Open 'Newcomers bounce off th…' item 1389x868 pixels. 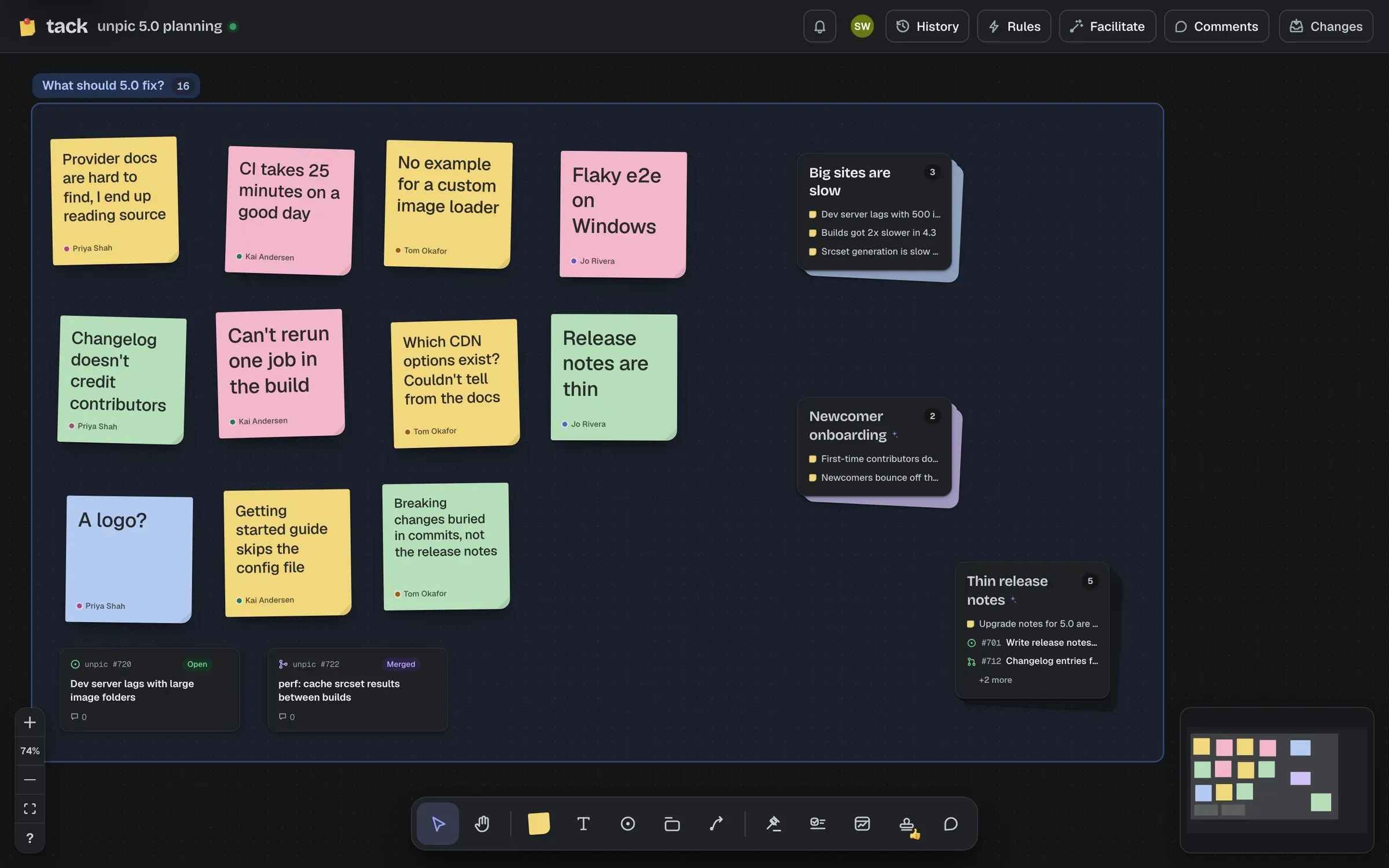tap(874, 477)
